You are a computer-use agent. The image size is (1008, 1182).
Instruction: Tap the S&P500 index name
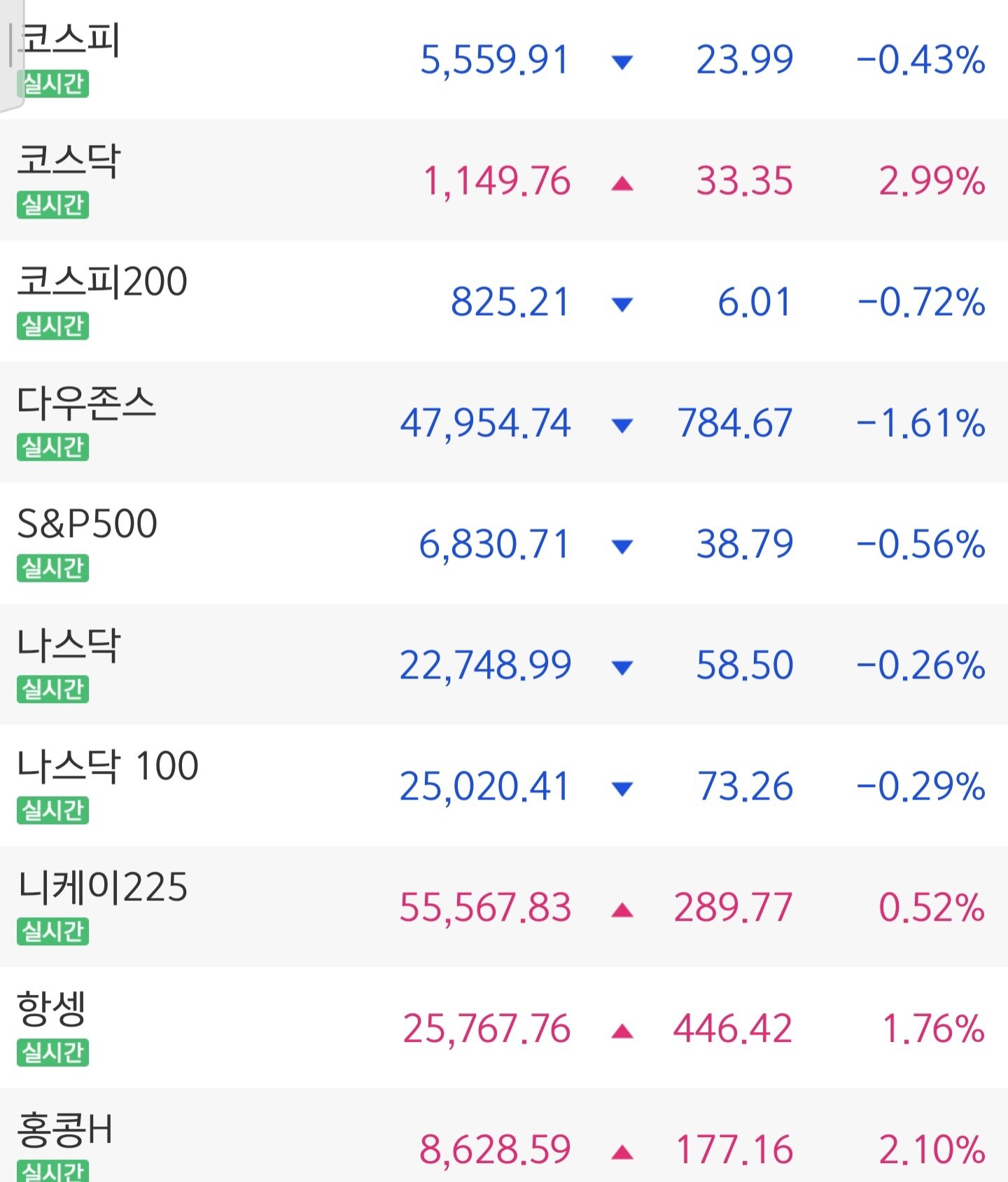pyautogui.click(x=87, y=523)
